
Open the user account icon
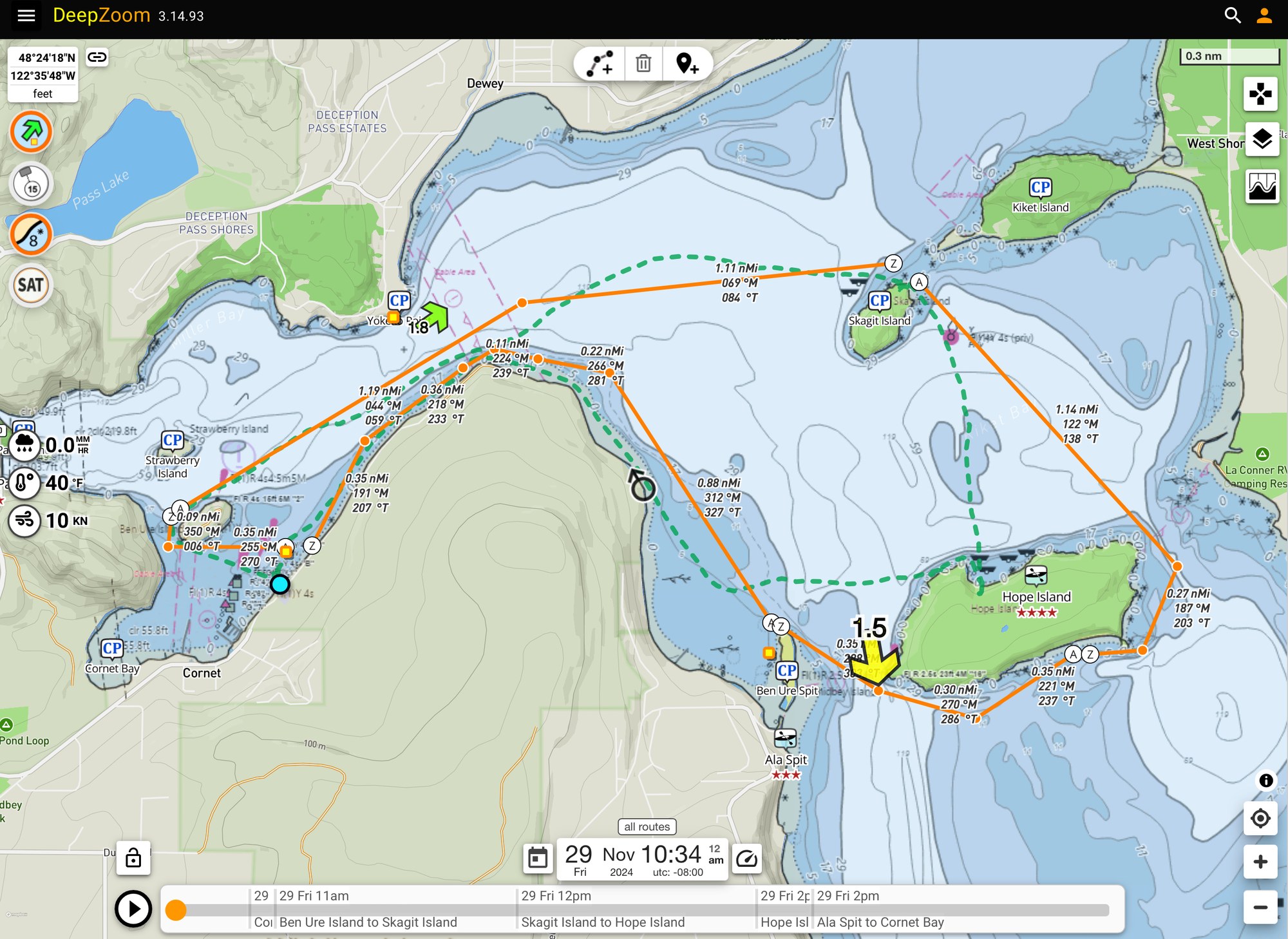coord(1264,15)
